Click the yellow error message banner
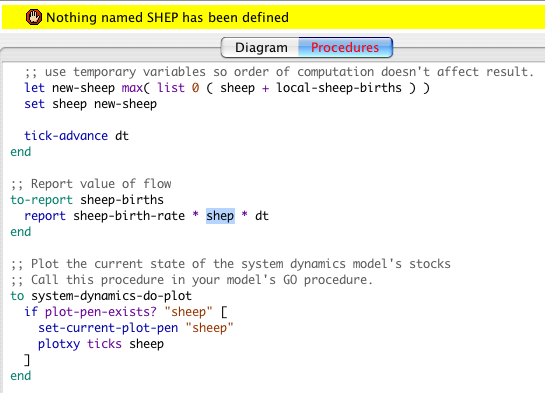The height and width of the screenshot is (393, 545). (x=272, y=17)
